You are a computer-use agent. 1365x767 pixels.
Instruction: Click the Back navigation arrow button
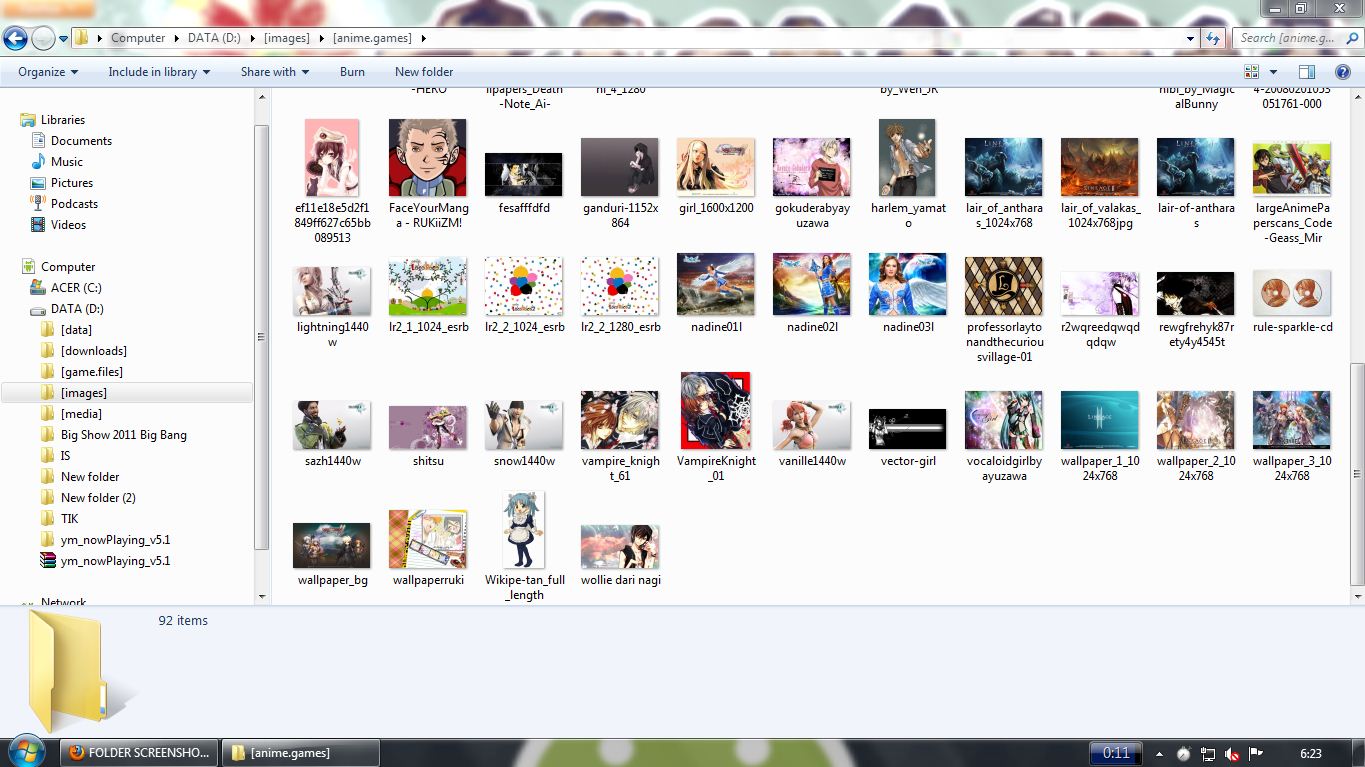click(15, 39)
